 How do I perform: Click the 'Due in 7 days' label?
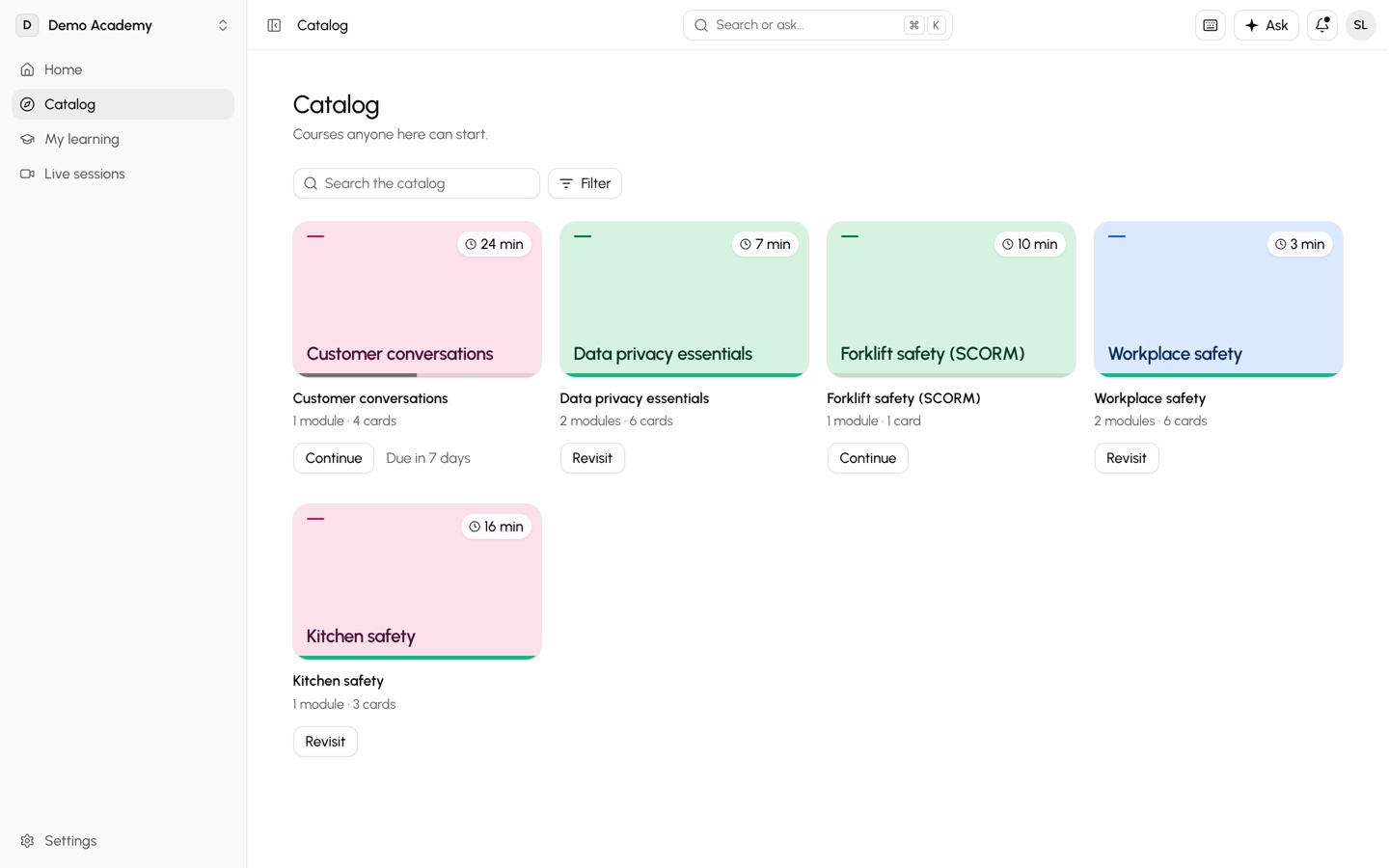point(428,458)
